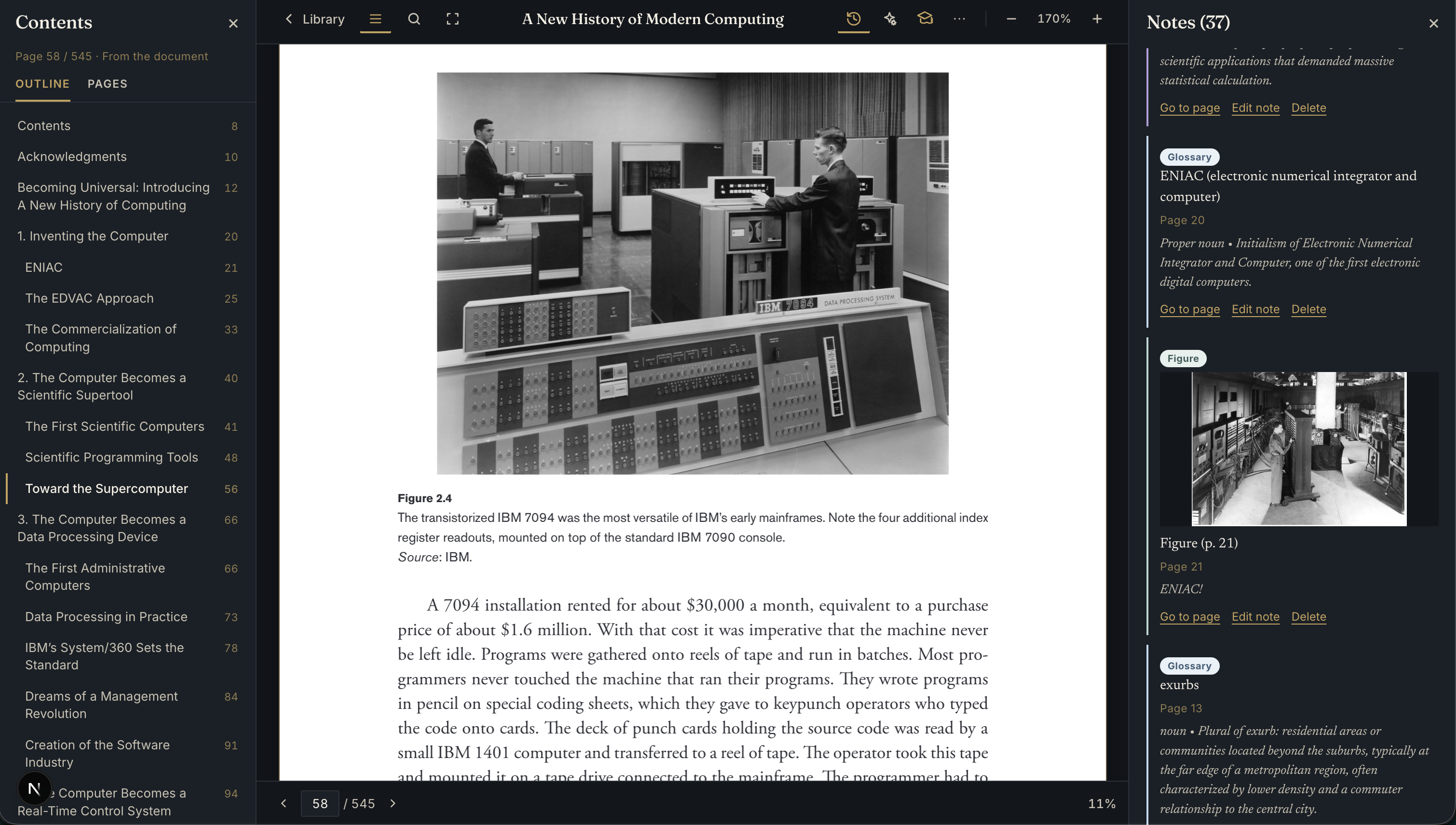Open search with magnifier icon
Viewport: 1456px width, 825px height.
click(414, 19)
